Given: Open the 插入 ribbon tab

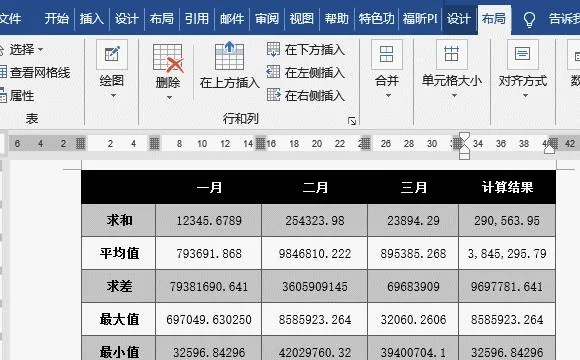Looking at the screenshot, I should (92, 18).
